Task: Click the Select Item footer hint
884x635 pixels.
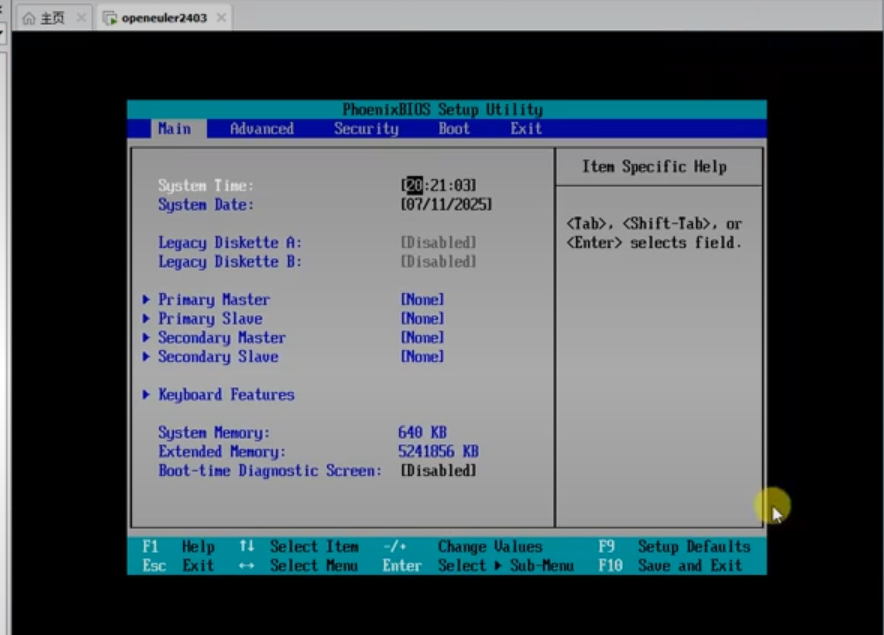Action: click(299, 546)
